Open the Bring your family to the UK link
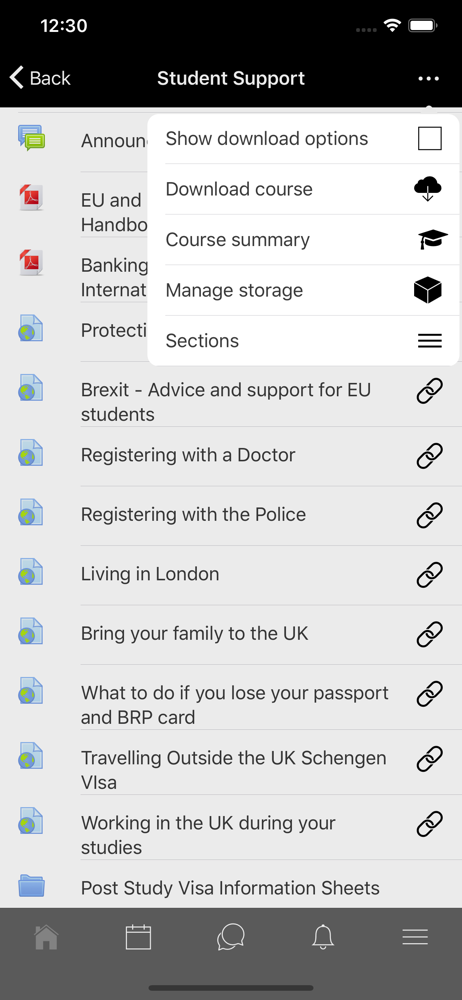Viewport: 462px width, 1000px height. (x=195, y=633)
